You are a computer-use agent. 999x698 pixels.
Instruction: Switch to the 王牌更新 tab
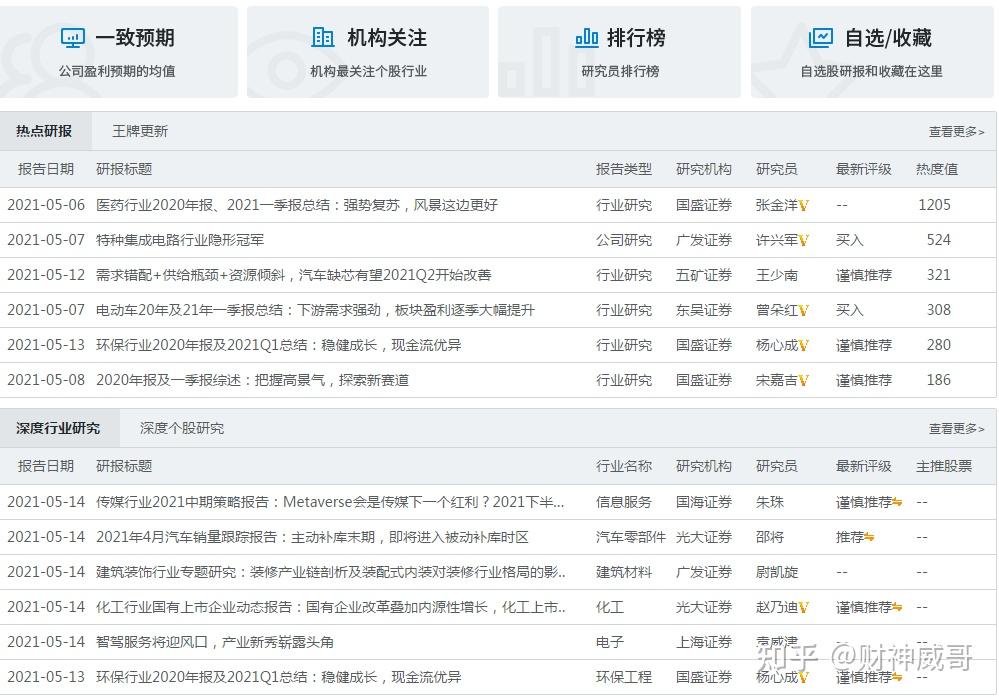click(140, 131)
